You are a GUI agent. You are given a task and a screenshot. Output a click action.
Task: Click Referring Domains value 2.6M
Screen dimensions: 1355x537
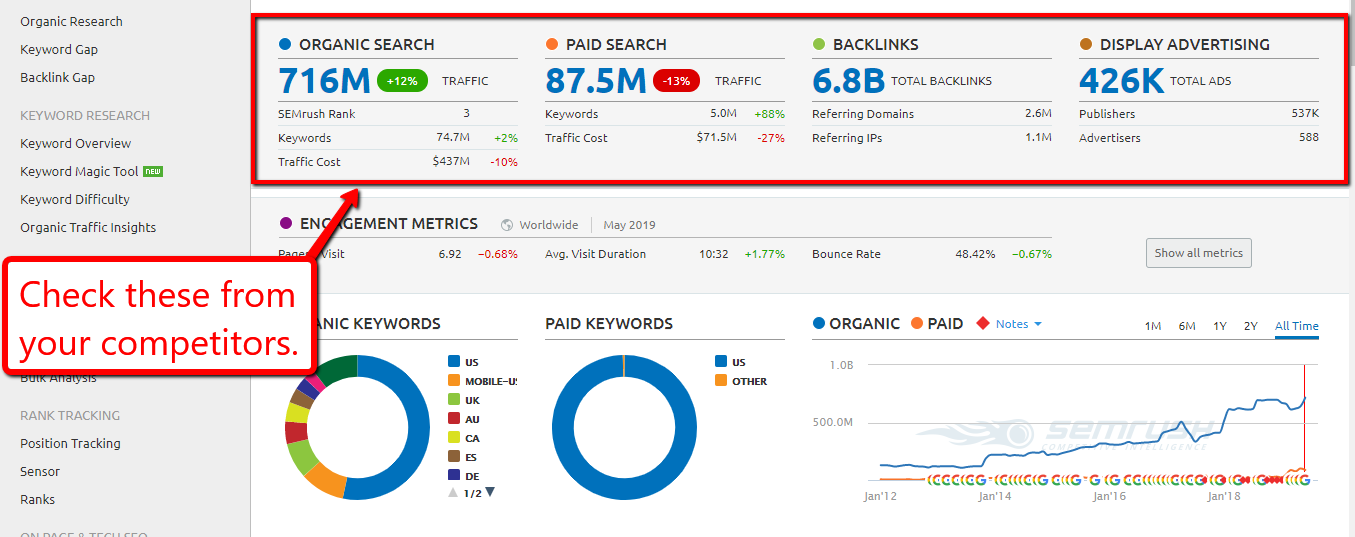coord(1038,114)
